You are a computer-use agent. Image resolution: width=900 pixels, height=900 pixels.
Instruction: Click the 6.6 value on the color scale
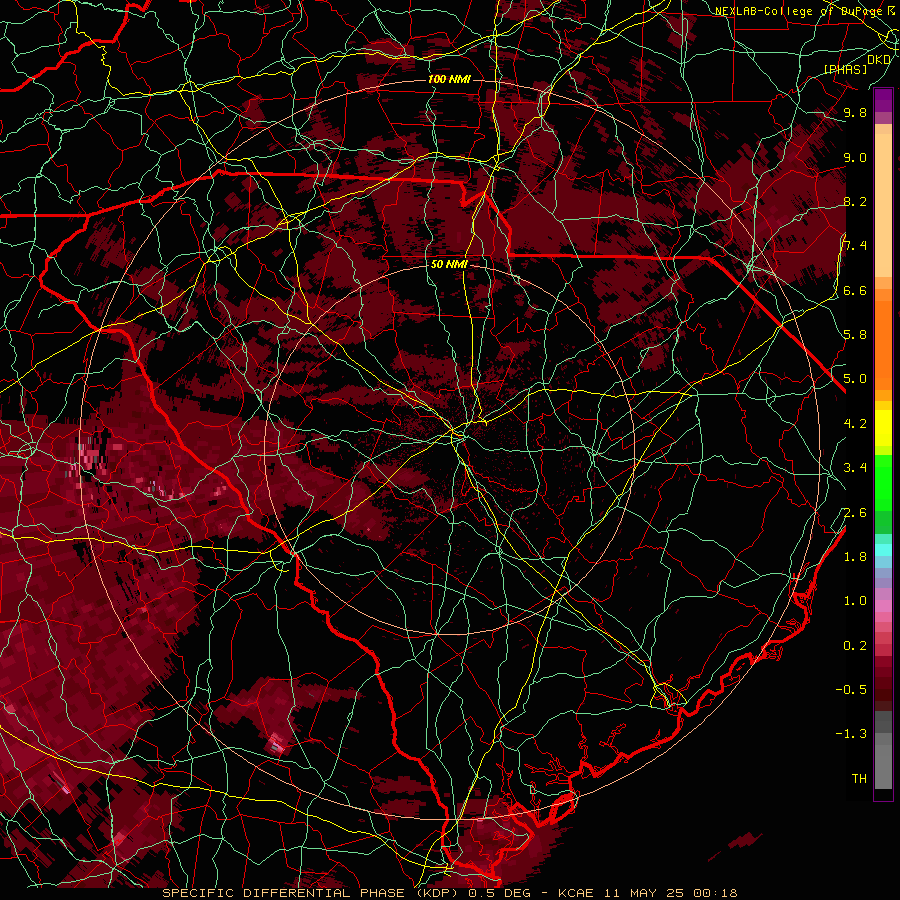855,290
